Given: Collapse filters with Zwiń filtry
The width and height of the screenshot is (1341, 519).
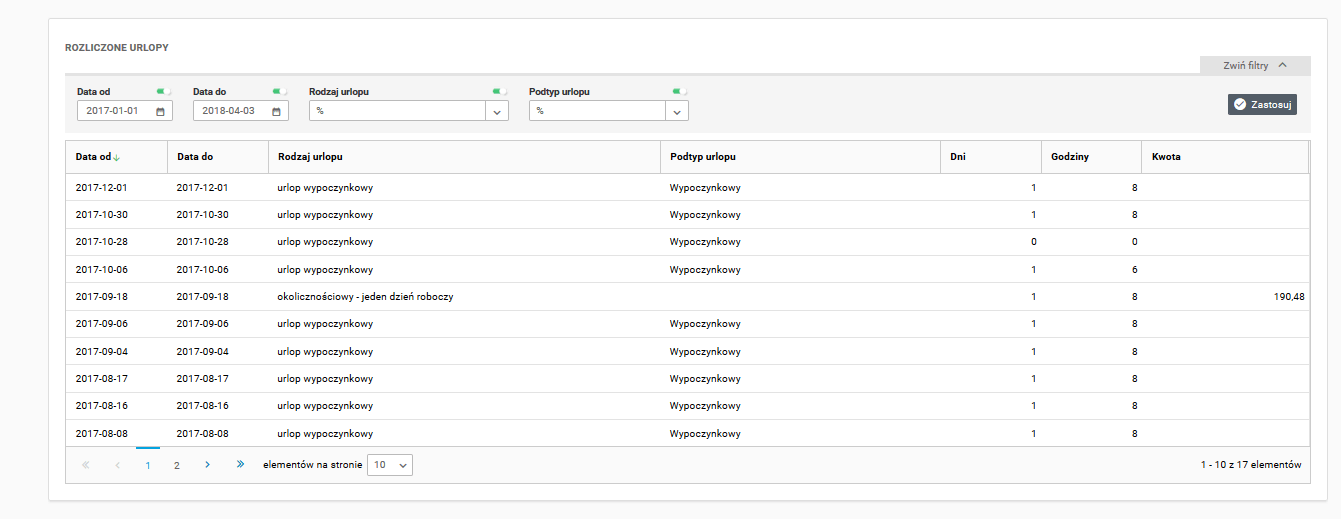Looking at the screenshot, I should pyautogui.click(x=1254, y=65).
